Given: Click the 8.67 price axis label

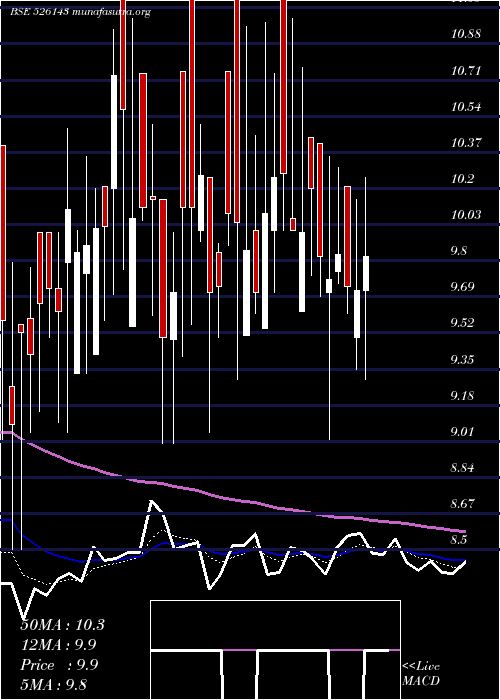Looking at the screenshot, I should click(x=462, y=504).
